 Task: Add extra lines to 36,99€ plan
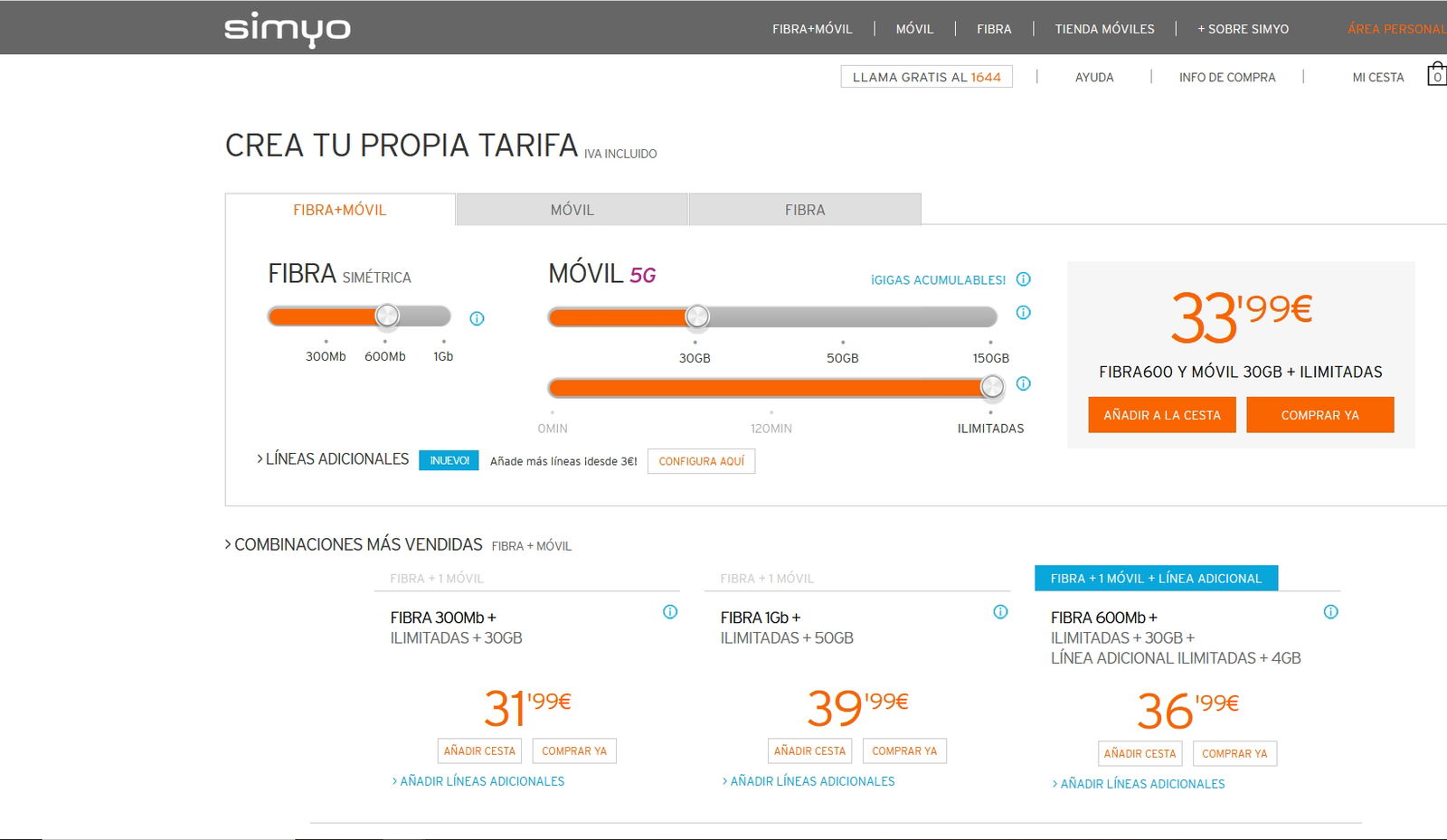point(1138,784)
